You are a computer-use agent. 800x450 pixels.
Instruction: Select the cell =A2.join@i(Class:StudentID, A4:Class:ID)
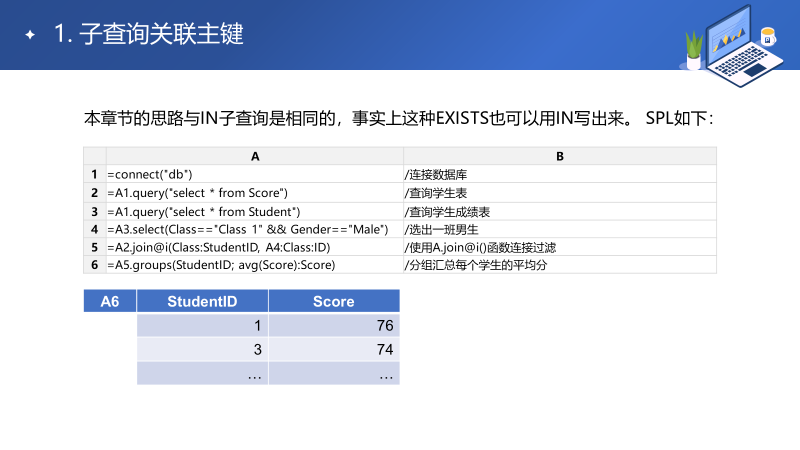(255, 247)
